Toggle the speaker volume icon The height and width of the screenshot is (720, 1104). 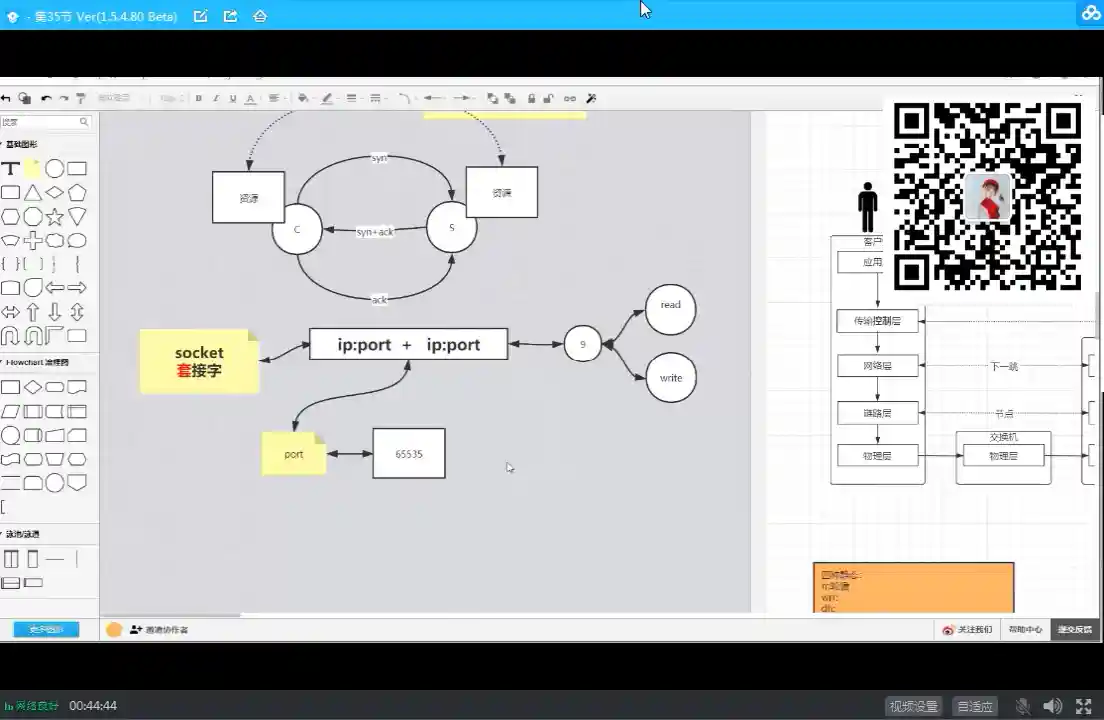coord(1053,706)
